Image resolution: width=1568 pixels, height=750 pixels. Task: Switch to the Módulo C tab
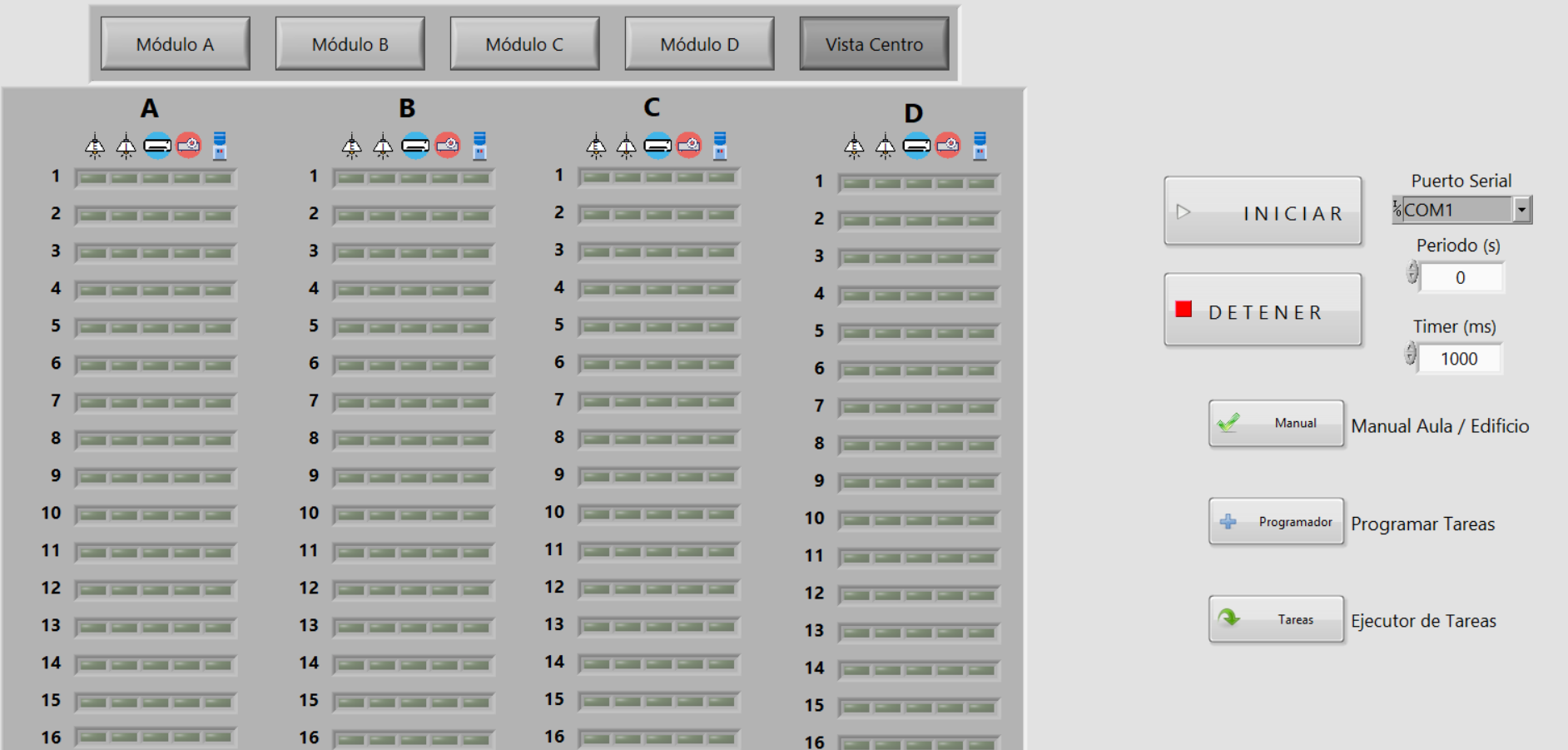point(524,44)
